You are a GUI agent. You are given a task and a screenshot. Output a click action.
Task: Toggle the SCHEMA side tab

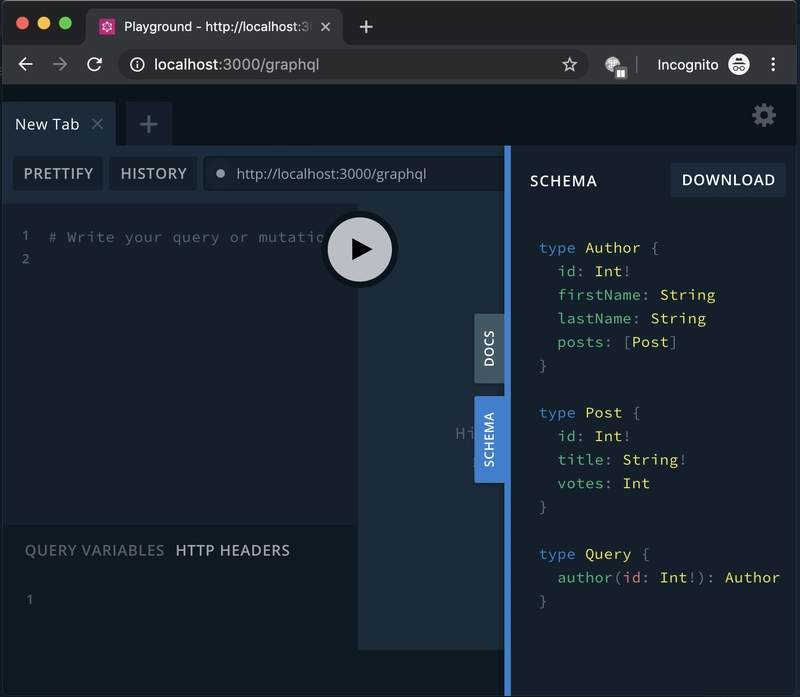489,439
